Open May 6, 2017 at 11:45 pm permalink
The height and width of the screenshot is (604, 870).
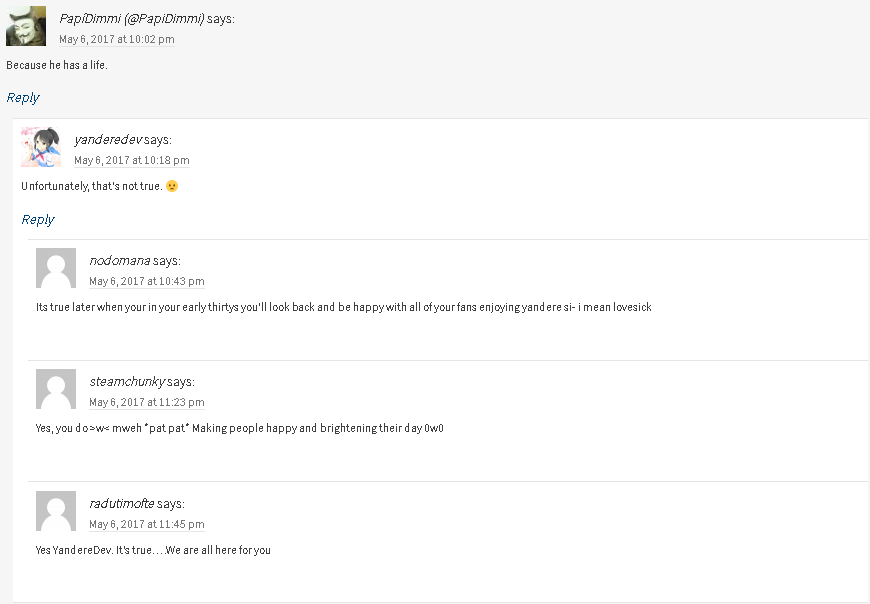click(147, 525)
